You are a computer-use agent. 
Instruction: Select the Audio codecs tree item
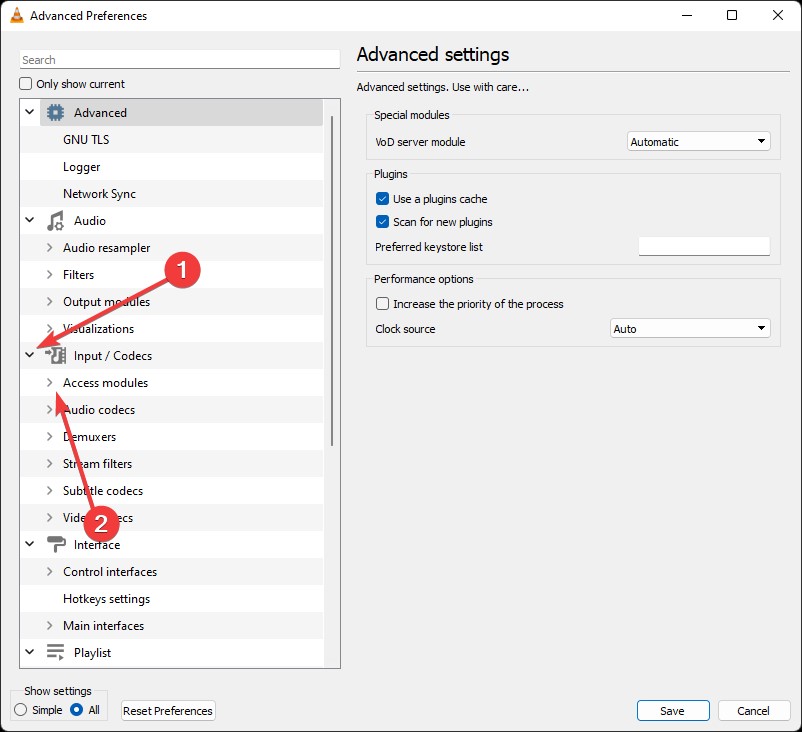pos(99,410)
